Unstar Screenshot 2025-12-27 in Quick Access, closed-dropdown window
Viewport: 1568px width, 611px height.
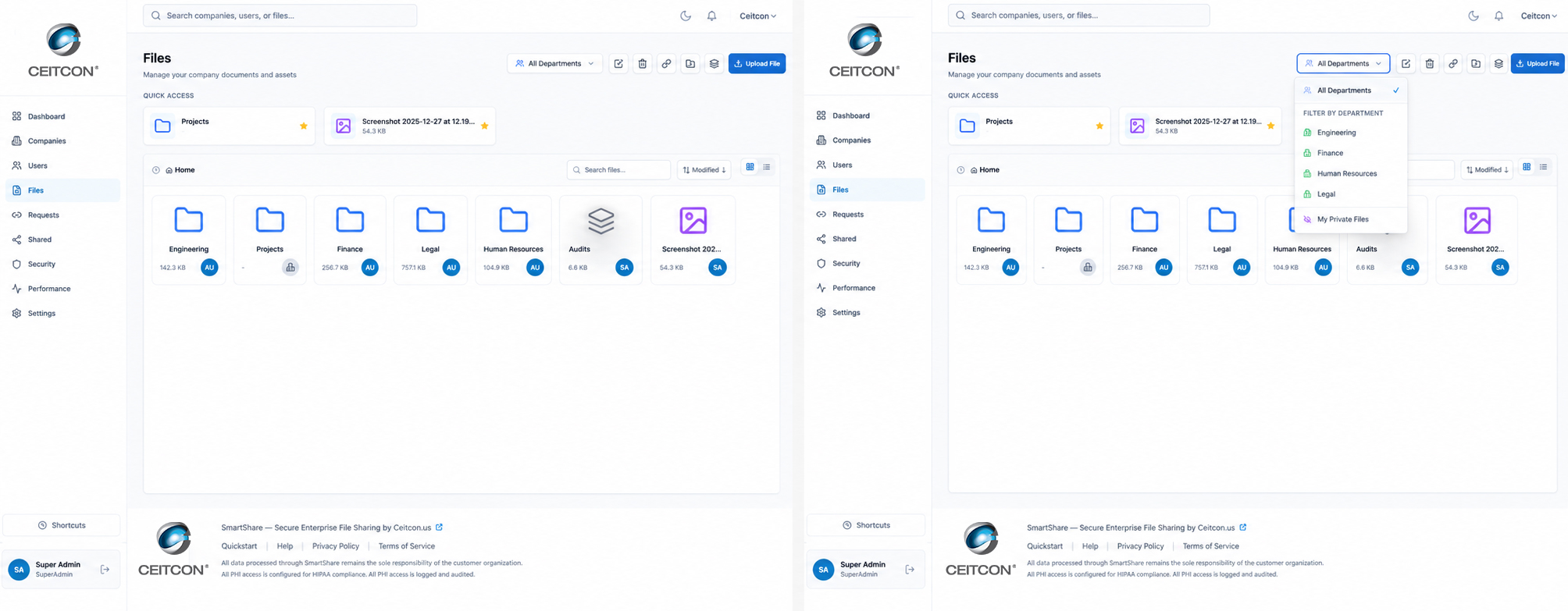coord(484,126)
